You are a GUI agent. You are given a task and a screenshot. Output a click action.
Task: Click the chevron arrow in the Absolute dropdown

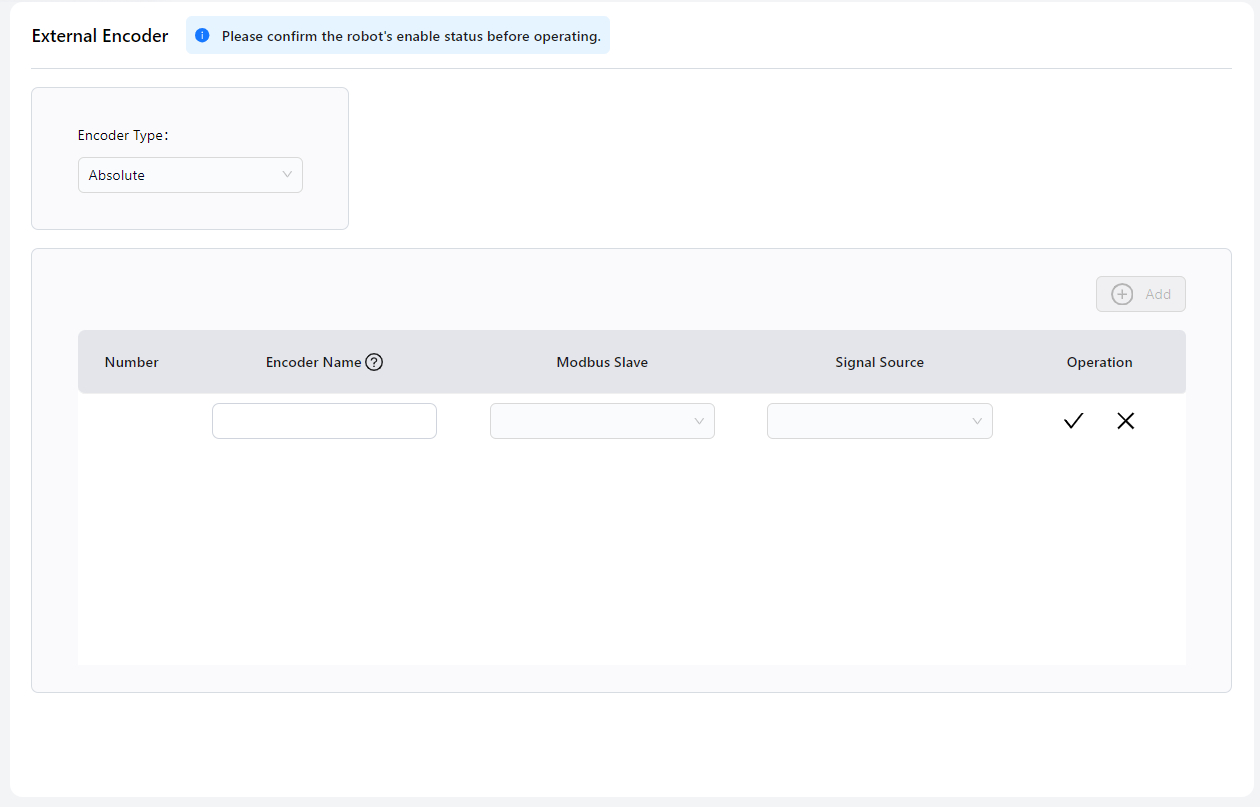(x=287, y=175)
